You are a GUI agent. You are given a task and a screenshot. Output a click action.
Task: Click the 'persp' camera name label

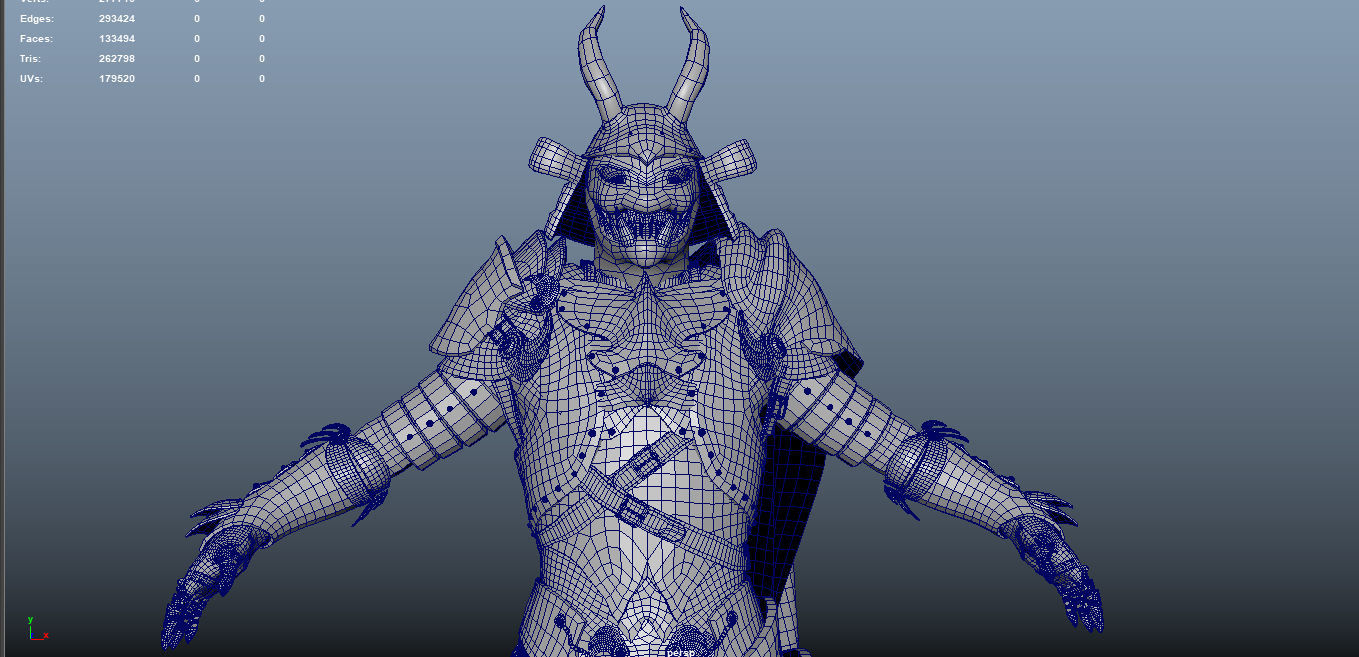681,652
